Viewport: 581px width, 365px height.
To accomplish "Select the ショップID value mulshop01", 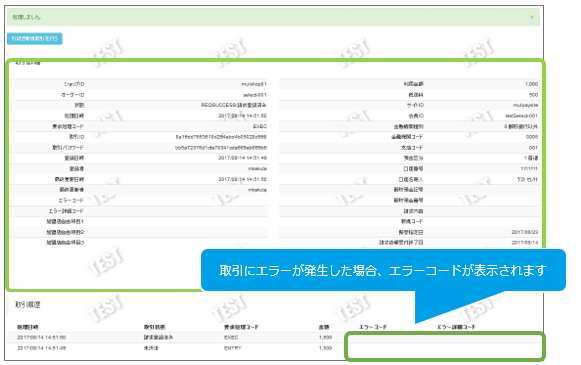I will tap(254, 84).
